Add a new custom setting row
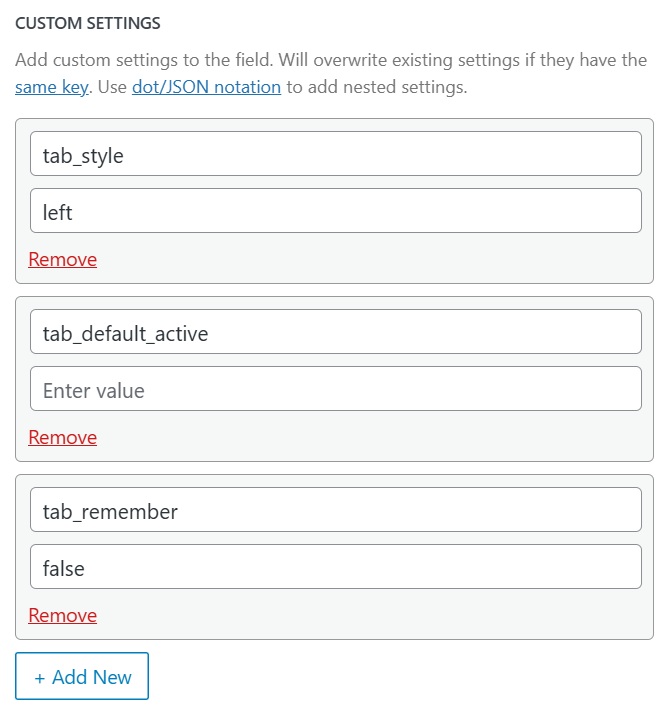This screenshot has width=672, height=706. click(x=82, y=676)
